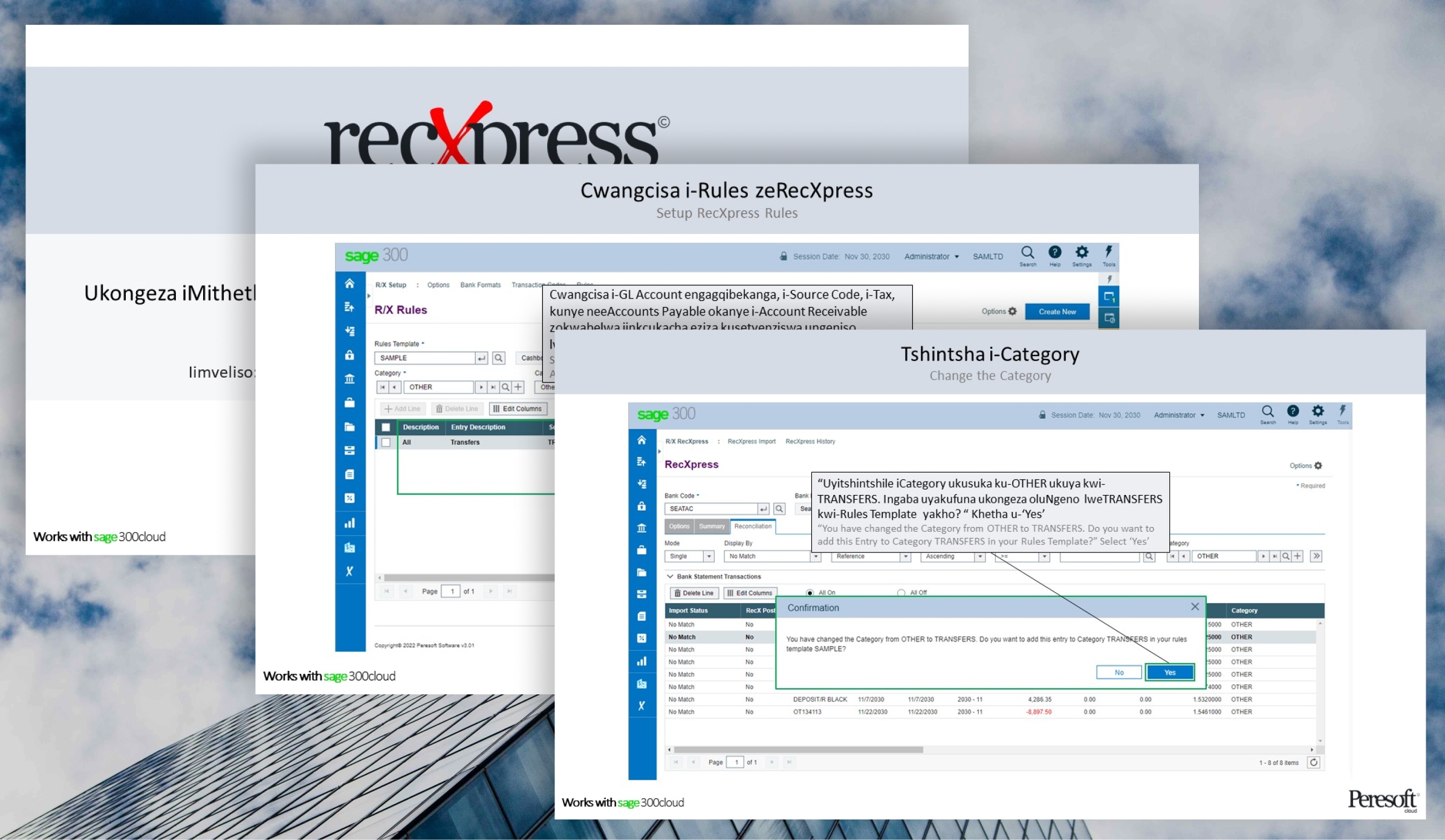Viewport: 1445px width, 840px height.
Task: Click the double-arrow go button after Category in RecXpress
Action: coord(1316,556)
